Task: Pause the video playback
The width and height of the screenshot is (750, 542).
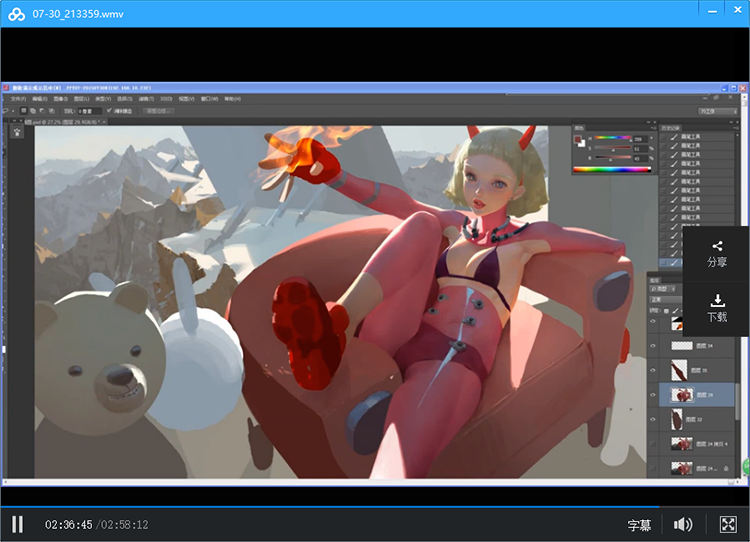Action: click(x=17, y=524)
